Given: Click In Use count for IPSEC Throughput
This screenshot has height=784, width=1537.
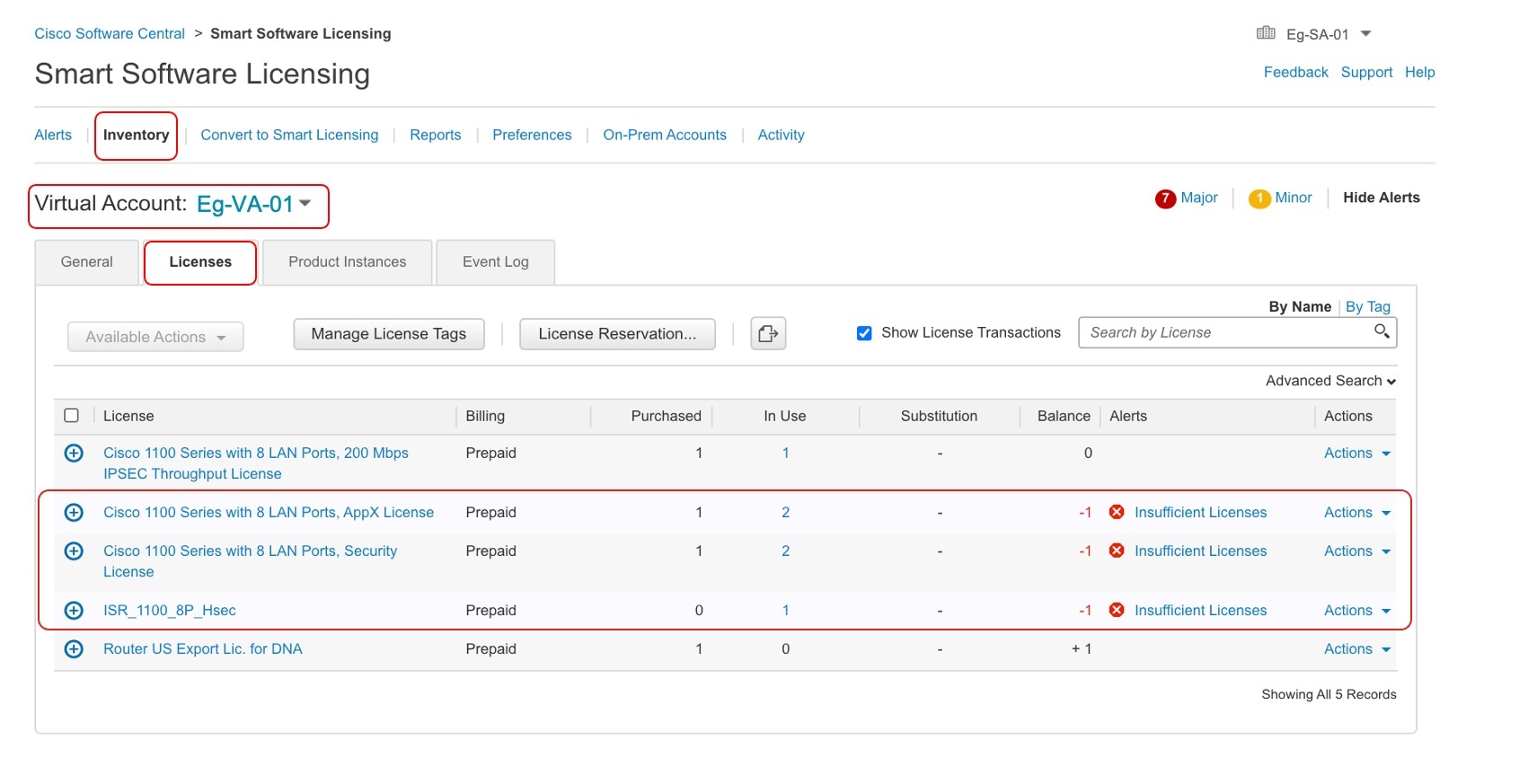Looking at the screenshot, I should [785, 453].
